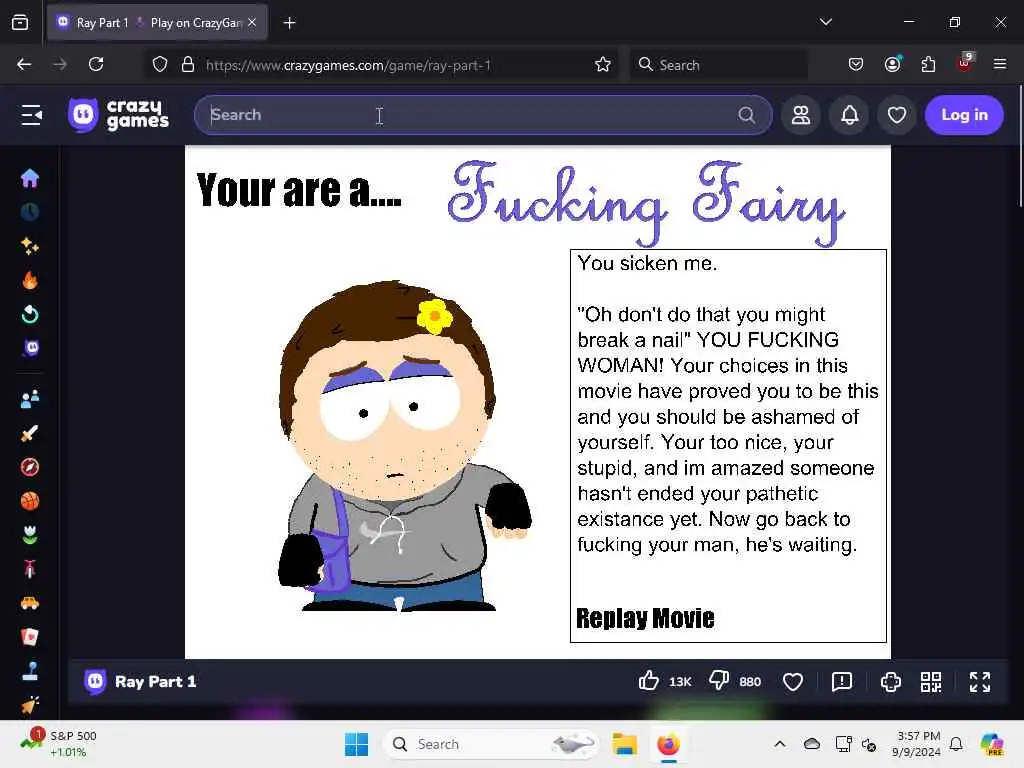Click the Firefox taskbar icon
The width and height of the screenshot is (1024, 768).
pyautogui.click(x=668, y=744)
